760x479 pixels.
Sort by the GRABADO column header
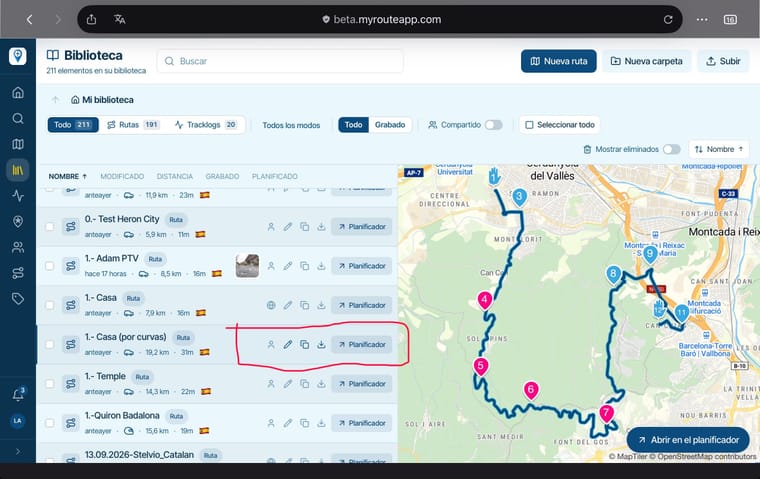coord(222,176)
